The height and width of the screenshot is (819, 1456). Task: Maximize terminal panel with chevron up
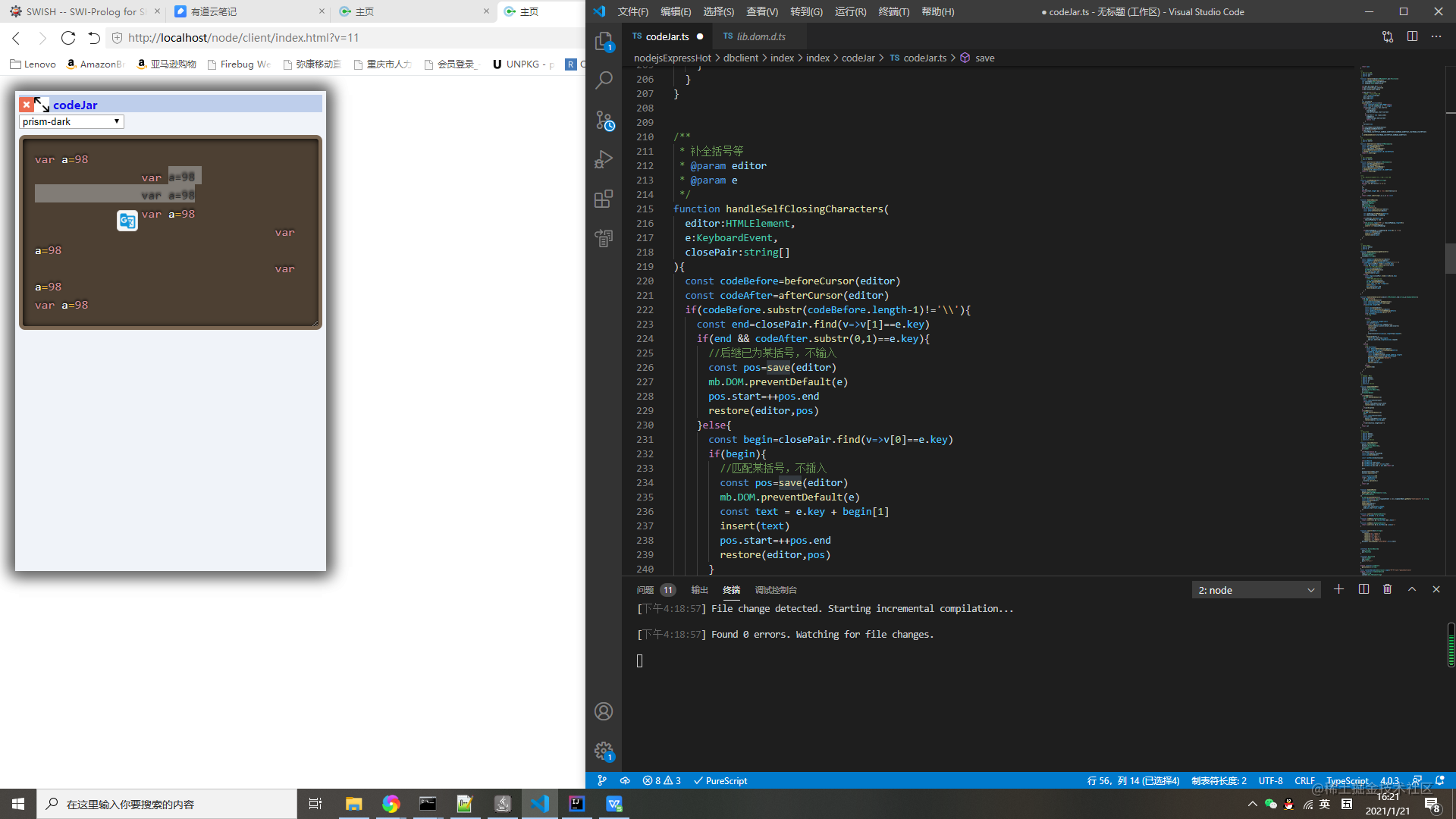pyautogui.click(x=1411, y=589)
